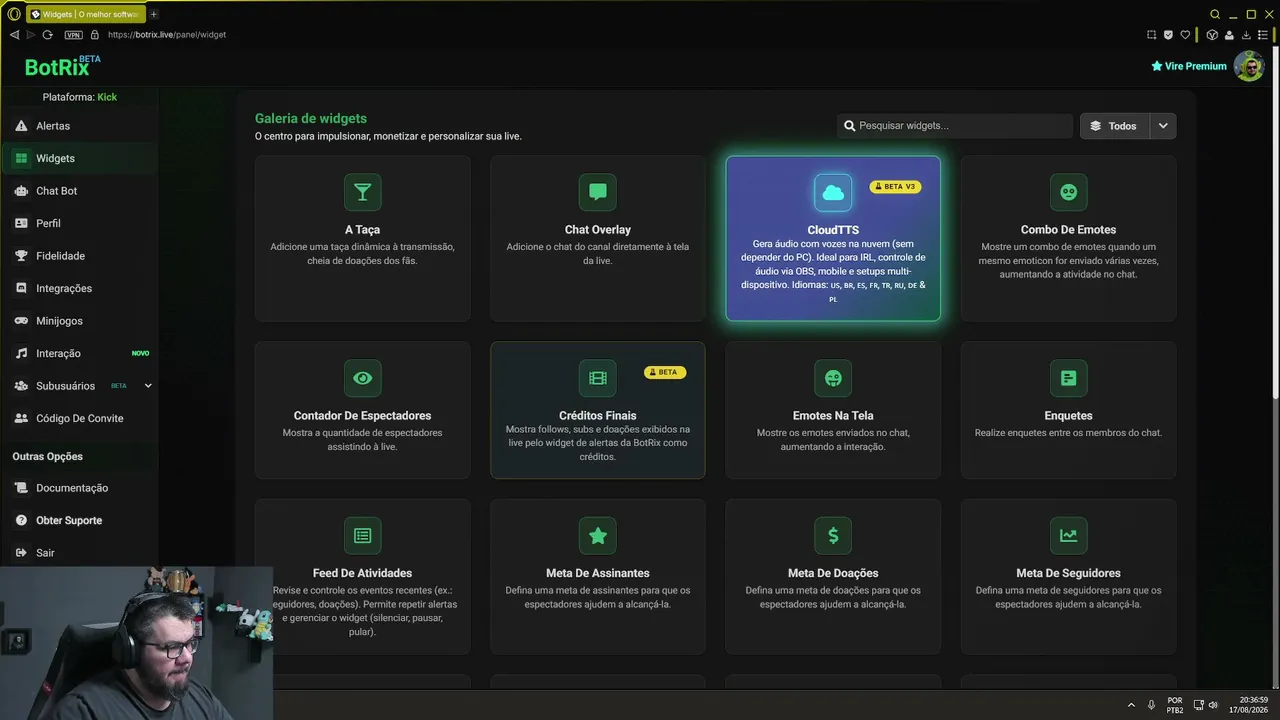Expand the Subusuários submenu chevron
The image size is (1280, 720).
coord(148,386)
